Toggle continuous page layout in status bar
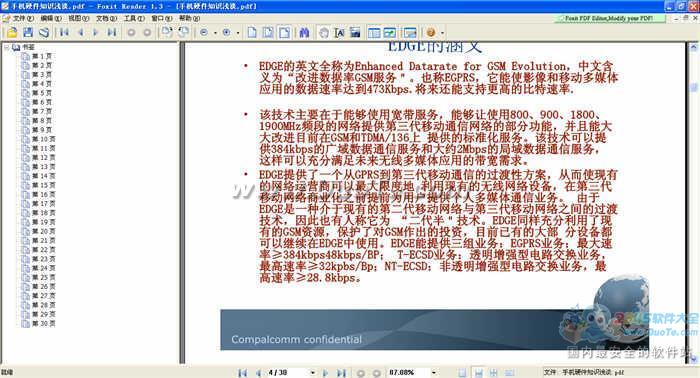The height and width of the screenshot is (378, 700). point(478,373)
